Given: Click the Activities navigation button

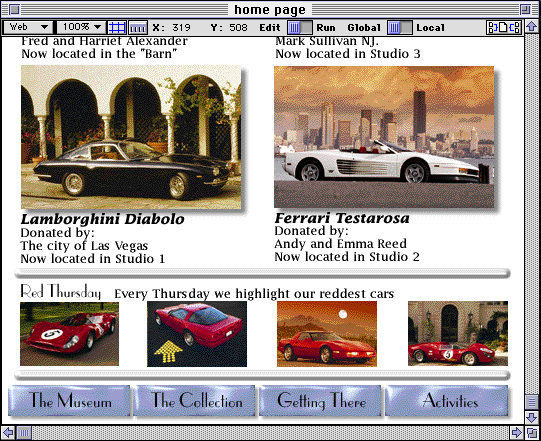Looking at the screenshot, I should (x=447, y=400).
